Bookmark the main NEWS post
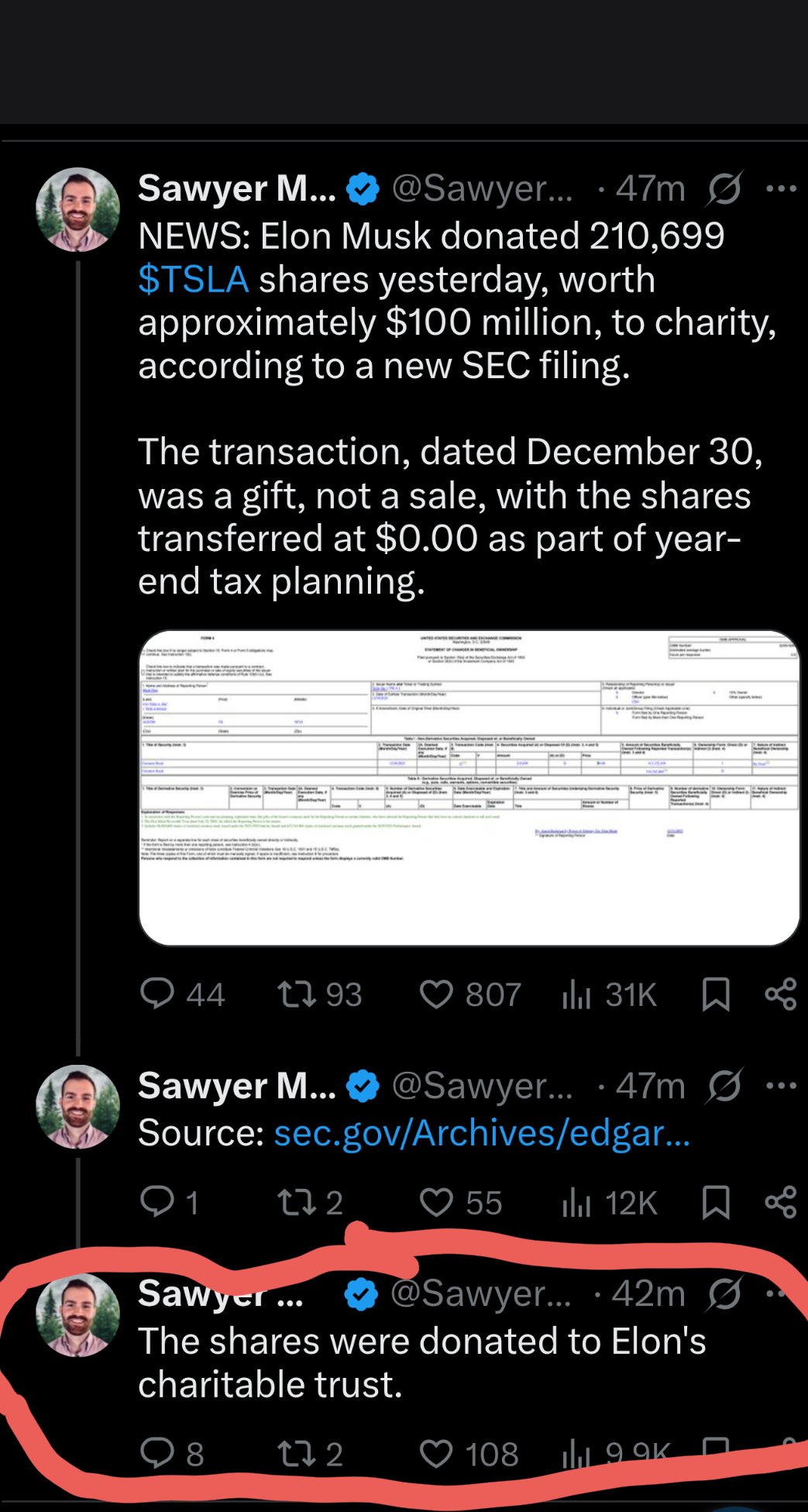The width and height of the screenshot is (808, 1512). click(715, 994)
